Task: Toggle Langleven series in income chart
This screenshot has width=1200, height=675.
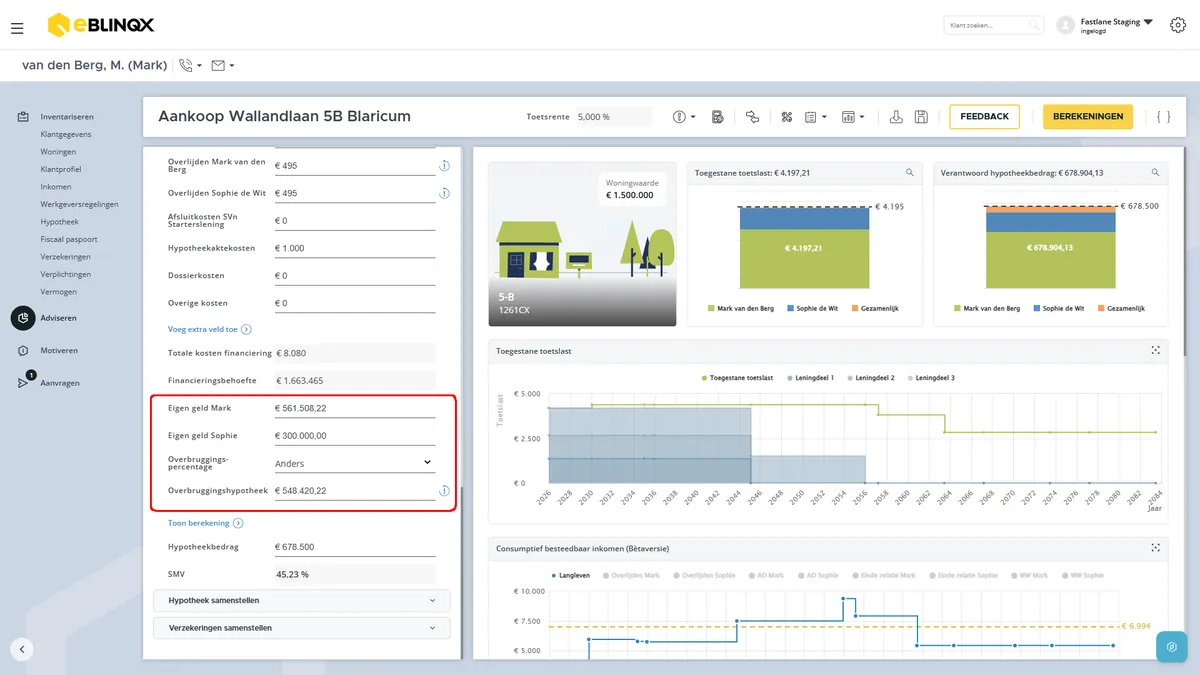Action: pyautogui.click(x=570, y=576)
